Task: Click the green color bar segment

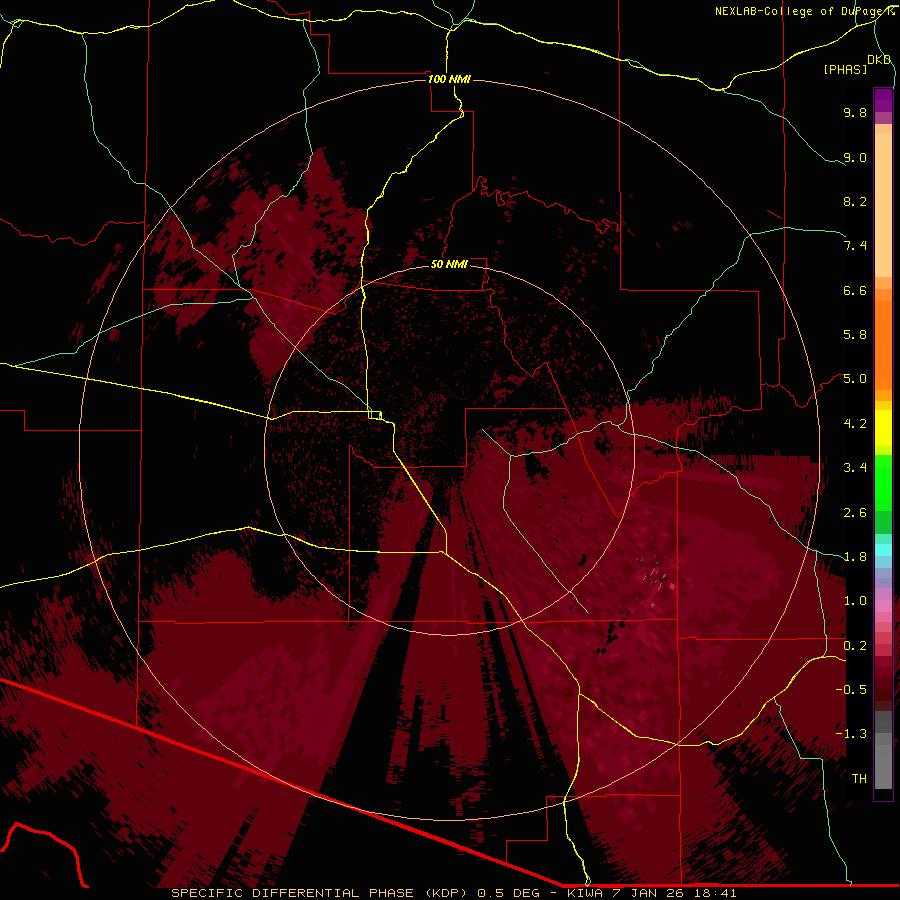Action: click(x=883, y=484)
